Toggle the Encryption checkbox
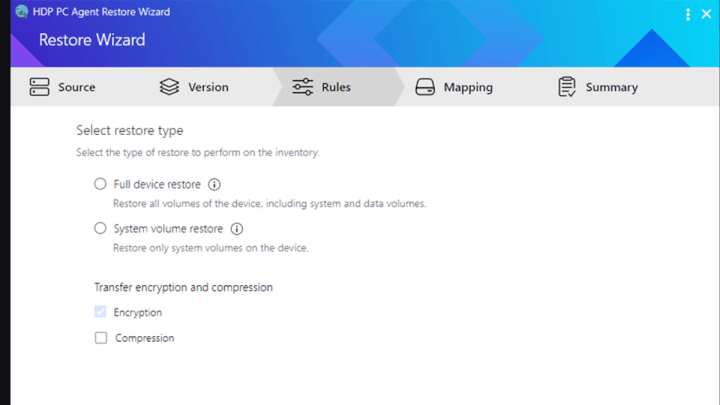Screen dimensions: 720x405 click(101, 312)
